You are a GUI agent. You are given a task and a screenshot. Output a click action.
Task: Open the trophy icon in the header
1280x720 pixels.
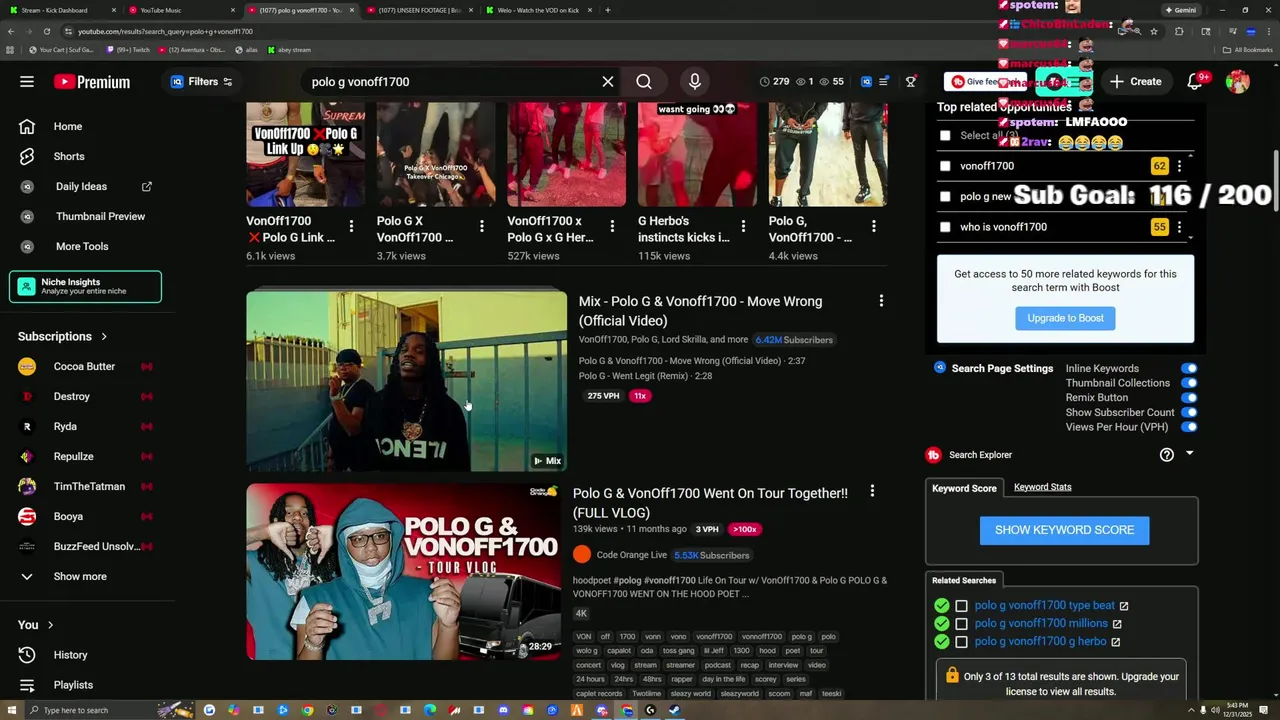tap(911, 82)
